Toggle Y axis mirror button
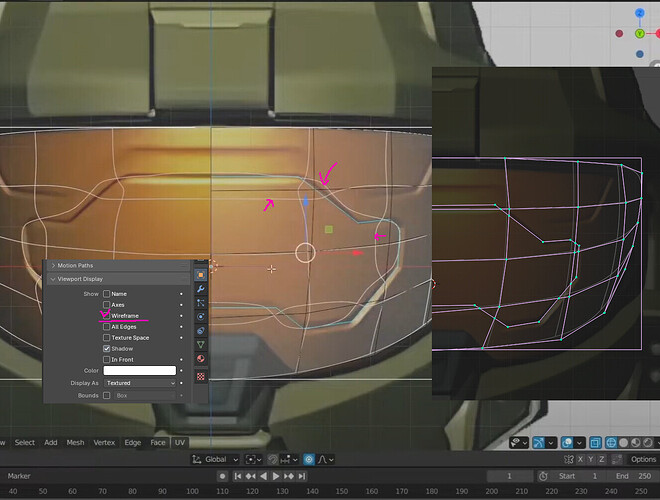 (x=591, y=459)
